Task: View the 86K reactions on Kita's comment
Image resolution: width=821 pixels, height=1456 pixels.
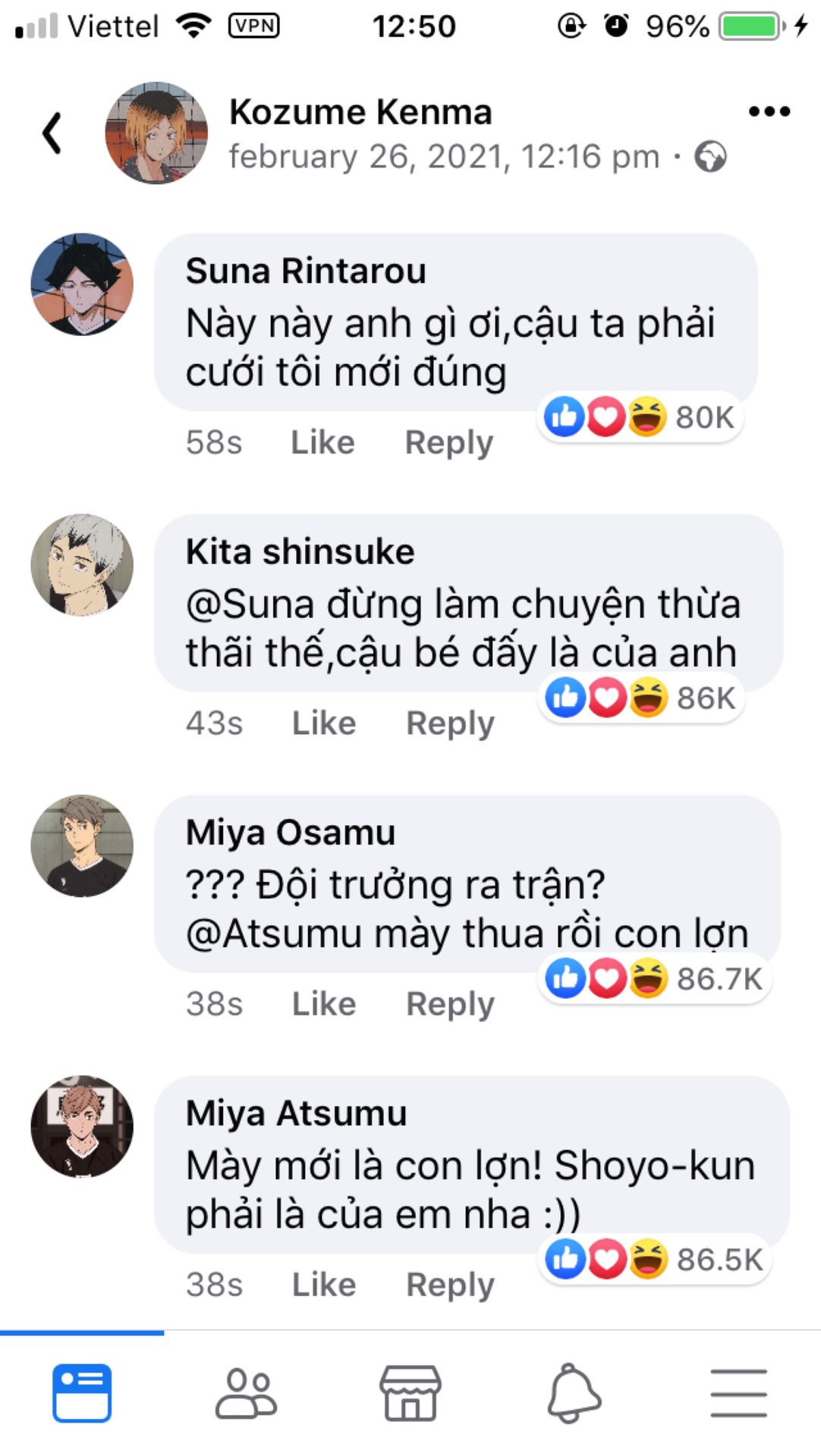Action: coord(641,698)
